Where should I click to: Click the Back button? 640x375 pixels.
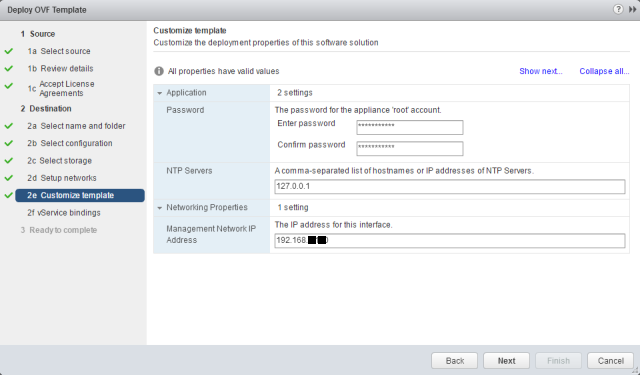(x=454, y=361)
